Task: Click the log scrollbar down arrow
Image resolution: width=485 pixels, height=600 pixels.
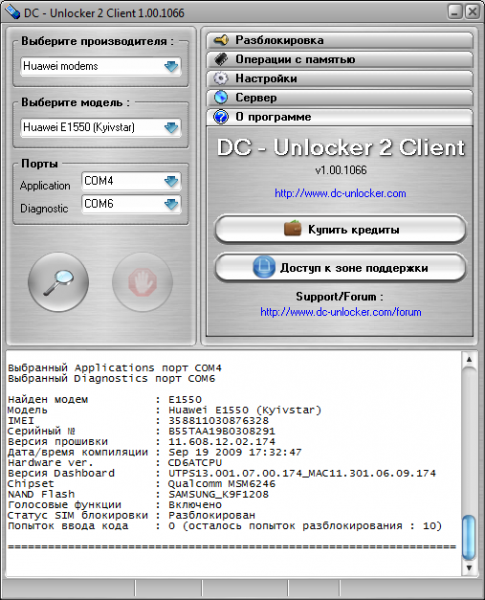Action: pyautogui.click(x=469, y=567)
